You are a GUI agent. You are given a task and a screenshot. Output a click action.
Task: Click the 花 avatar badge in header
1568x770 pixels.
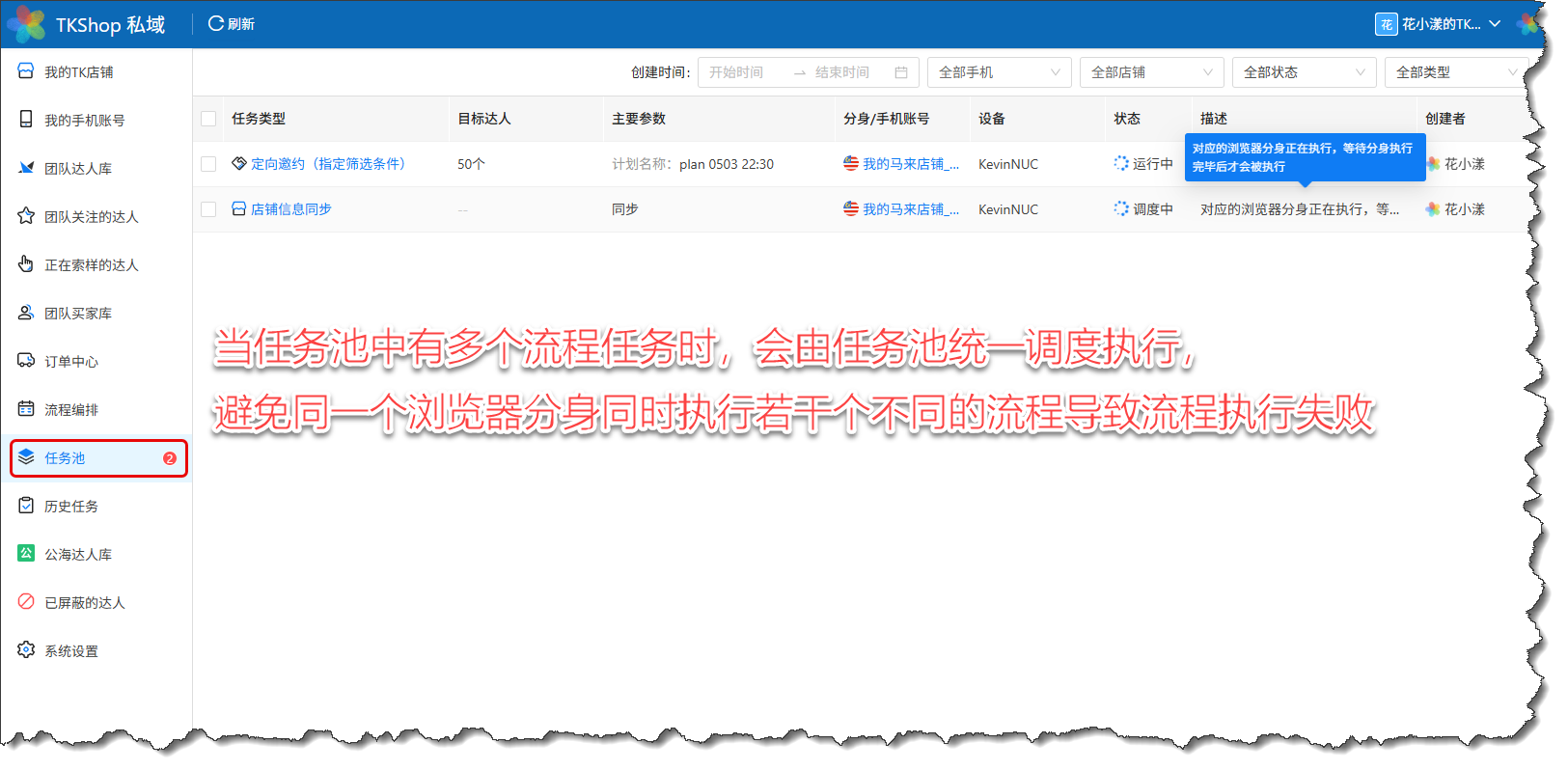click(x=1387, y=24)
